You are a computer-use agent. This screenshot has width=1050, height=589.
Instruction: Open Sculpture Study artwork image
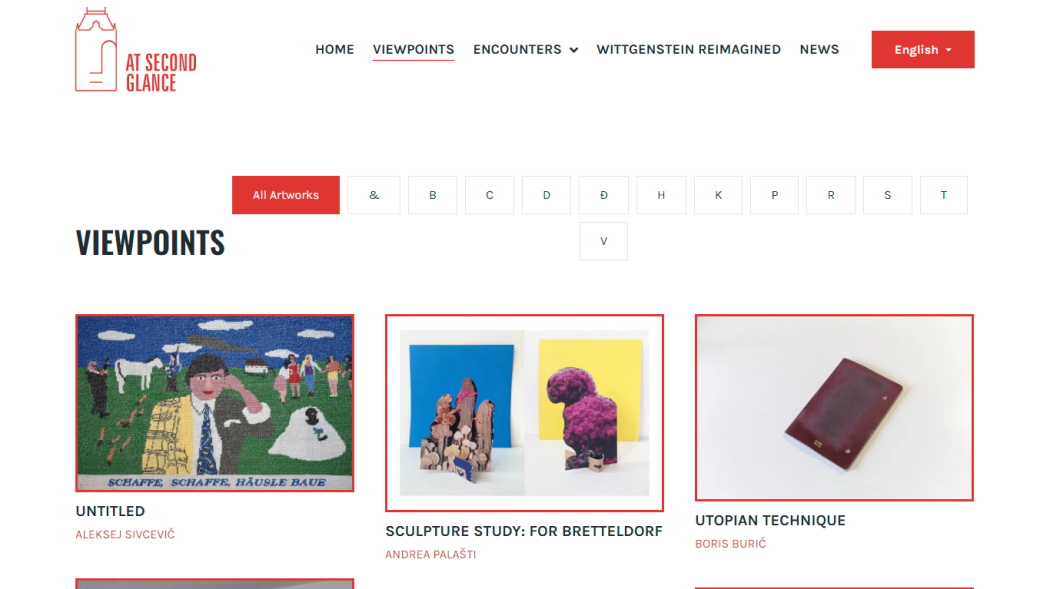[524, 413]
